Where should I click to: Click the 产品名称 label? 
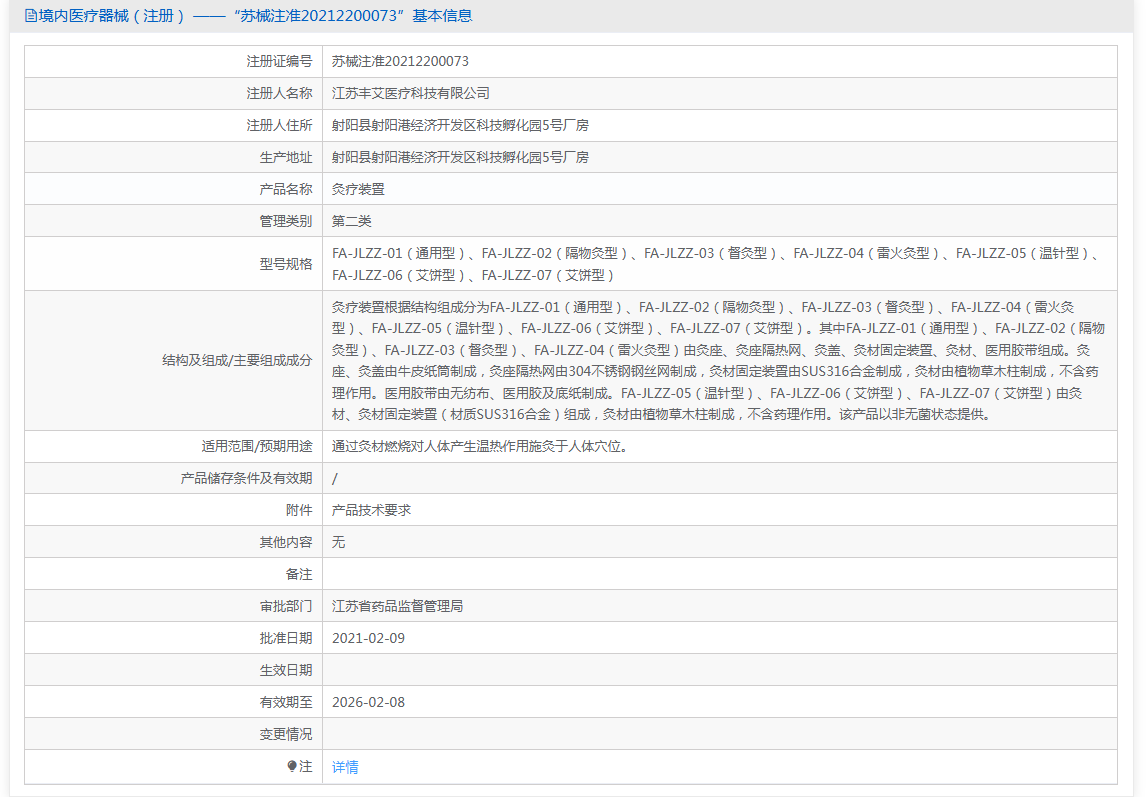pyautogui.click(x=286, y=189)
